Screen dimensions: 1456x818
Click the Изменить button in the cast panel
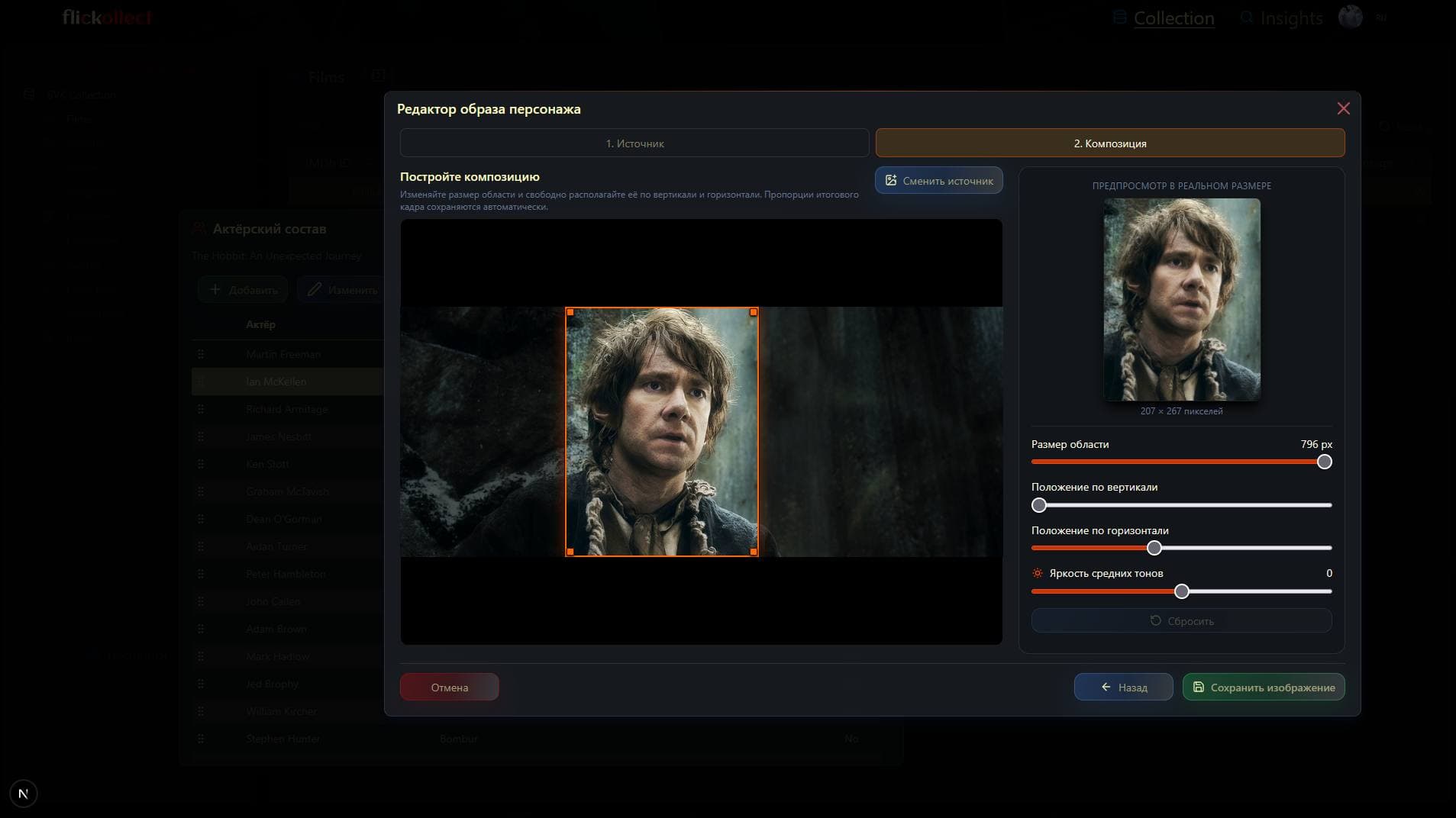point(341,290)
